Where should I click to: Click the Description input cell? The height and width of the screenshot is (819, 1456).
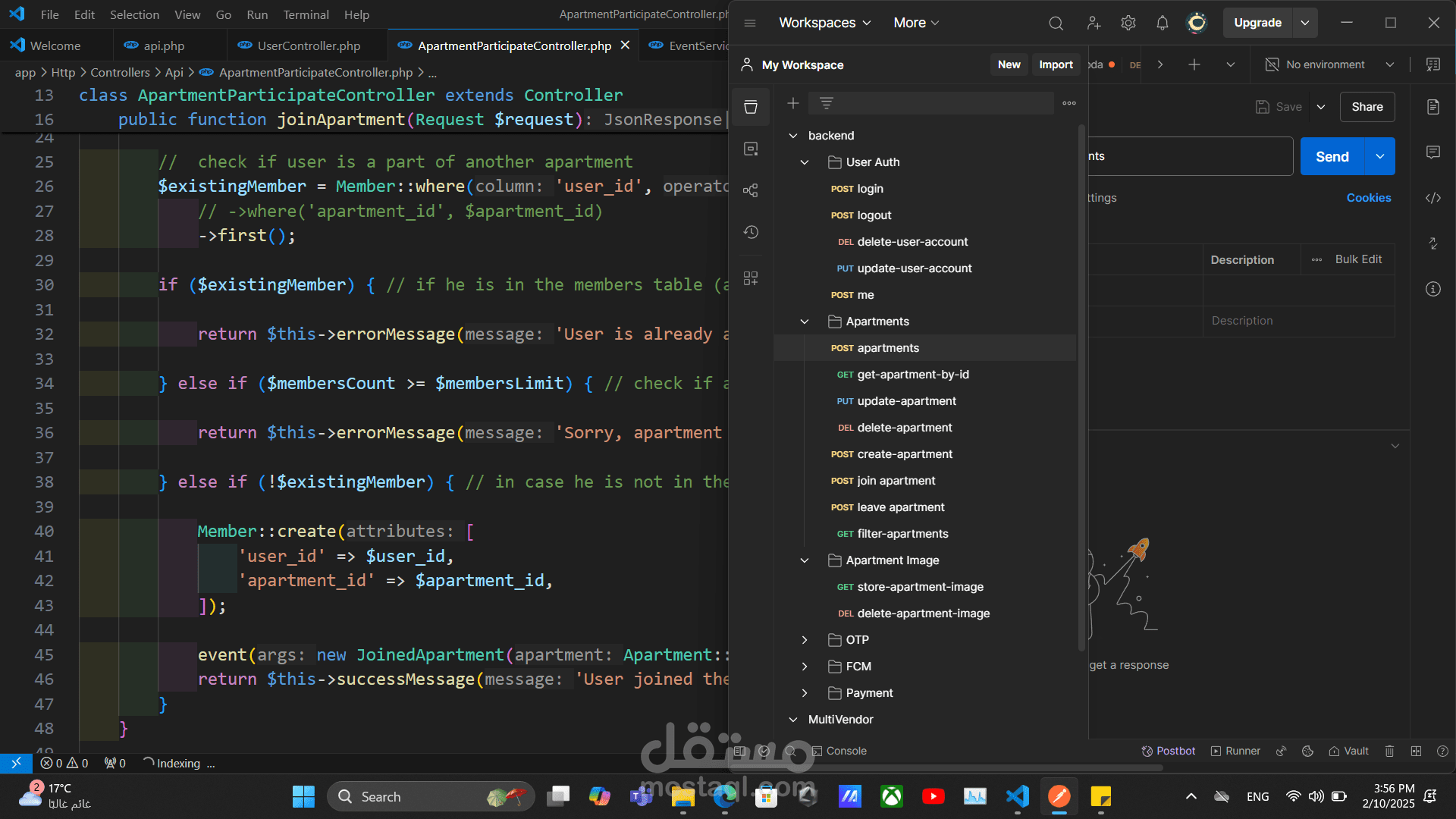[x=1298, y=321]
